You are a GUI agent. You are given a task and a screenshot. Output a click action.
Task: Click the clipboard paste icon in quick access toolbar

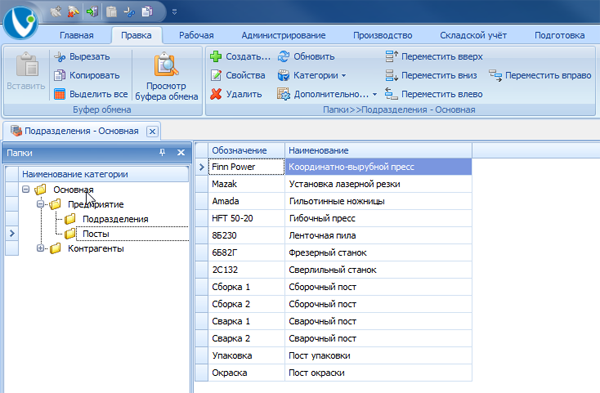click(111, 12)
